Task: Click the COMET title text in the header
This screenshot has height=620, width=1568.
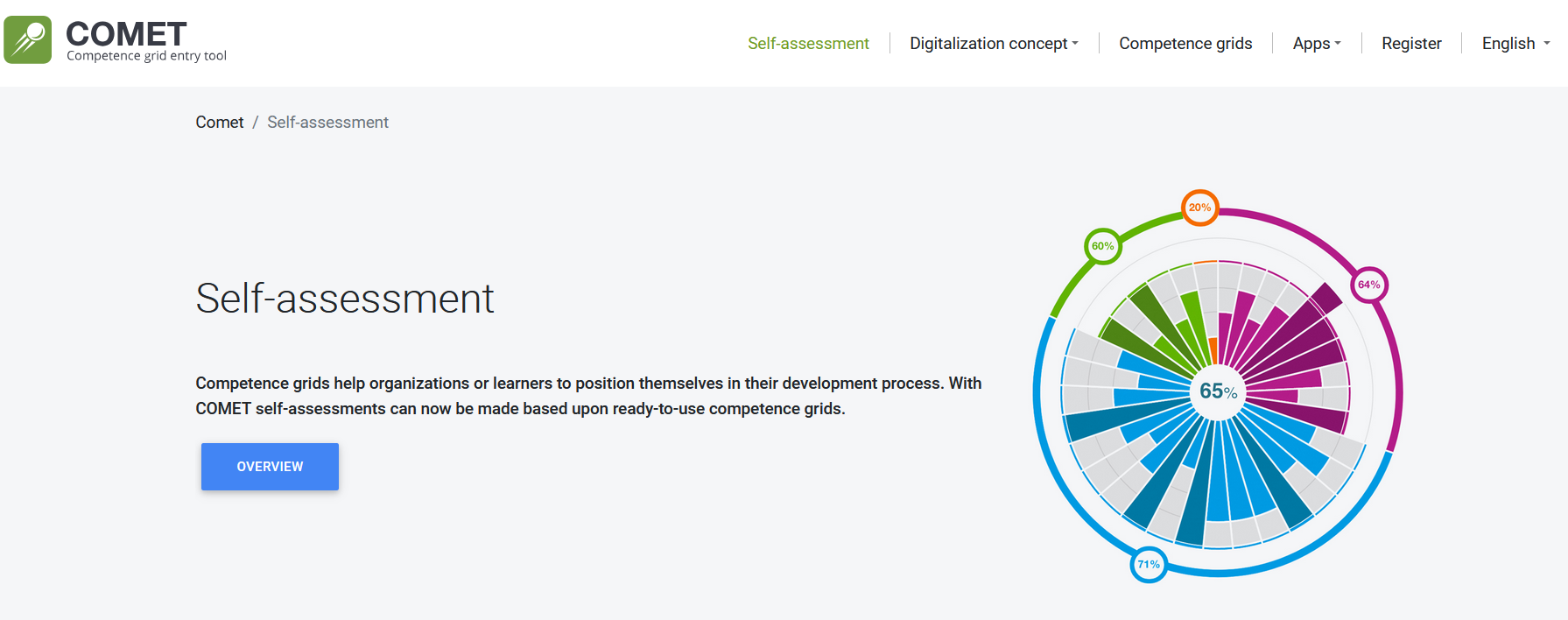Action: pyautogui.click(x=126, y=34)
